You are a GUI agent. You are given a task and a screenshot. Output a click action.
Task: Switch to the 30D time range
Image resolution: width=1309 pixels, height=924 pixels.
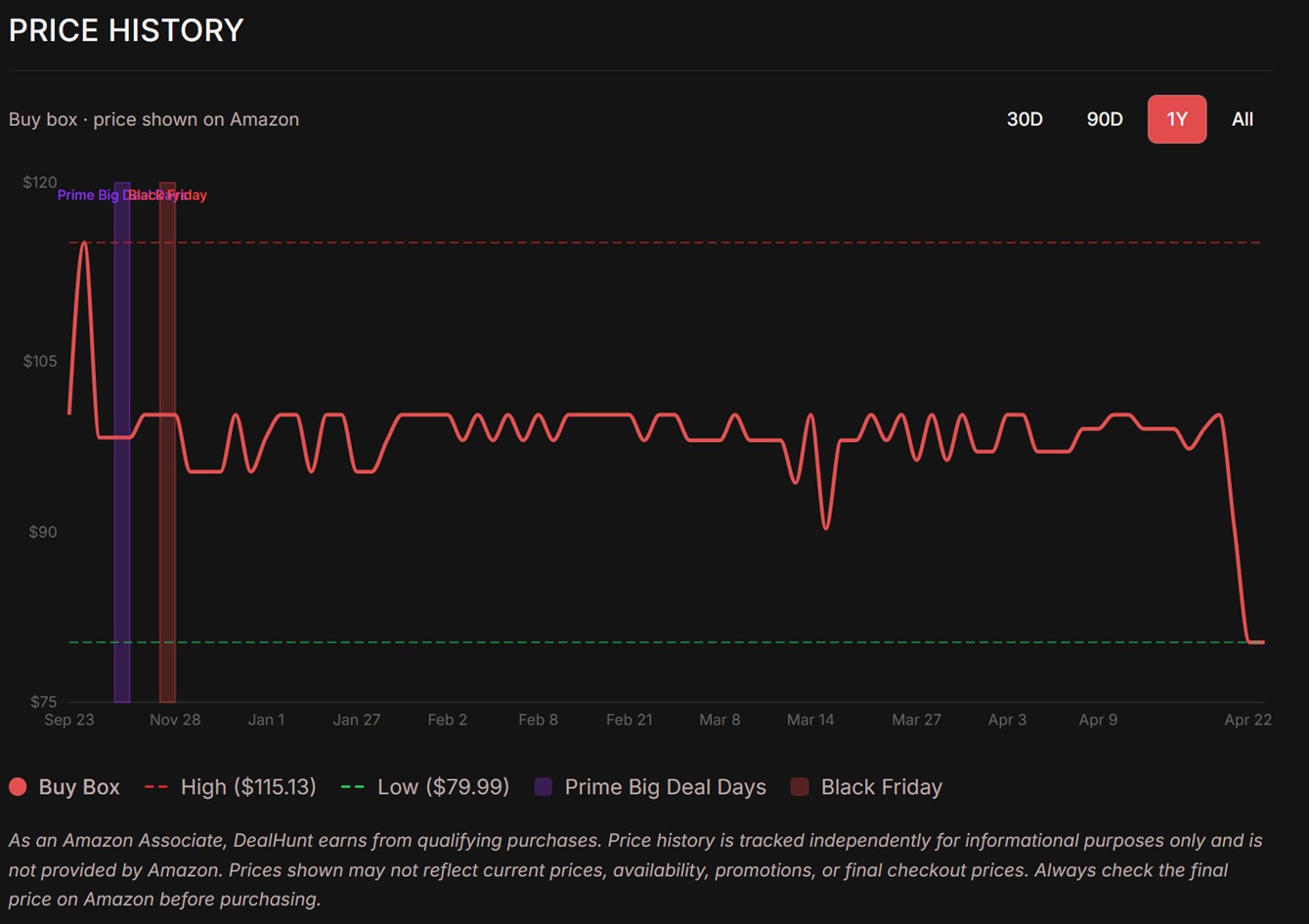click(x=1025, y=119)
